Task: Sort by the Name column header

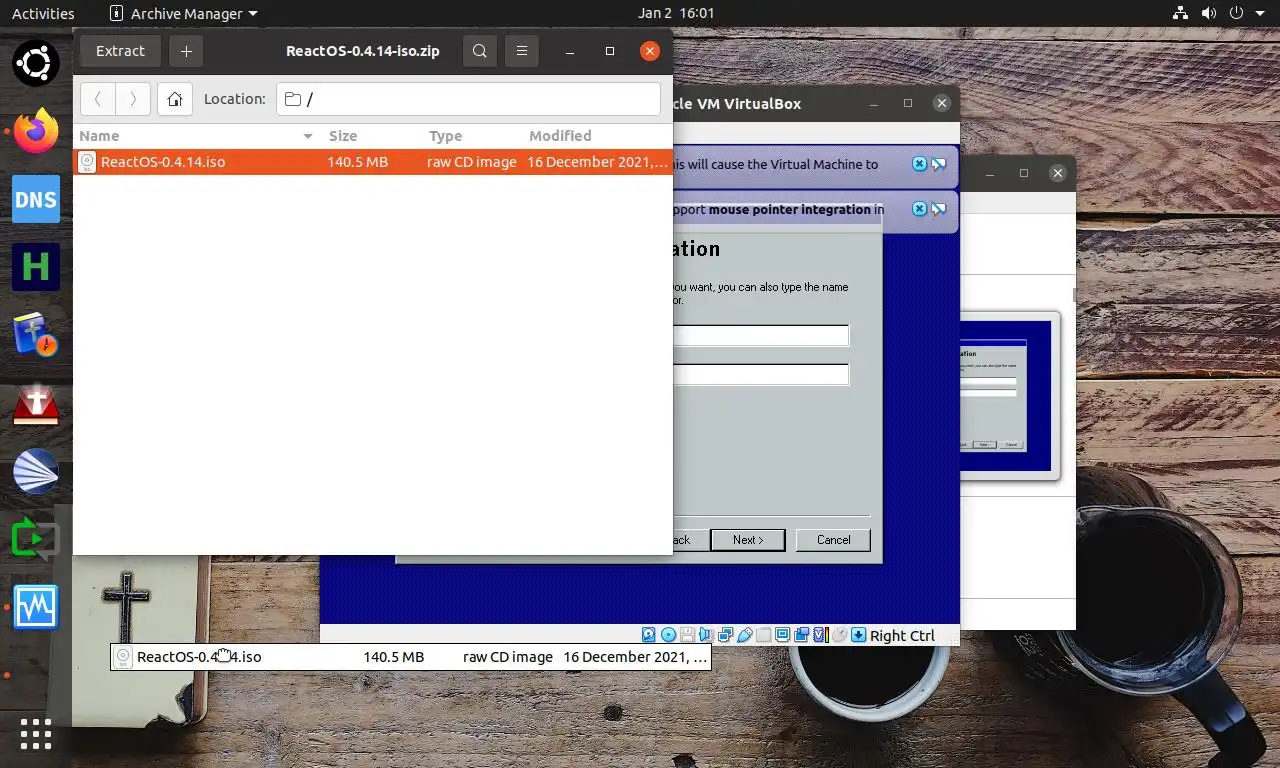Action: [197, 136]
